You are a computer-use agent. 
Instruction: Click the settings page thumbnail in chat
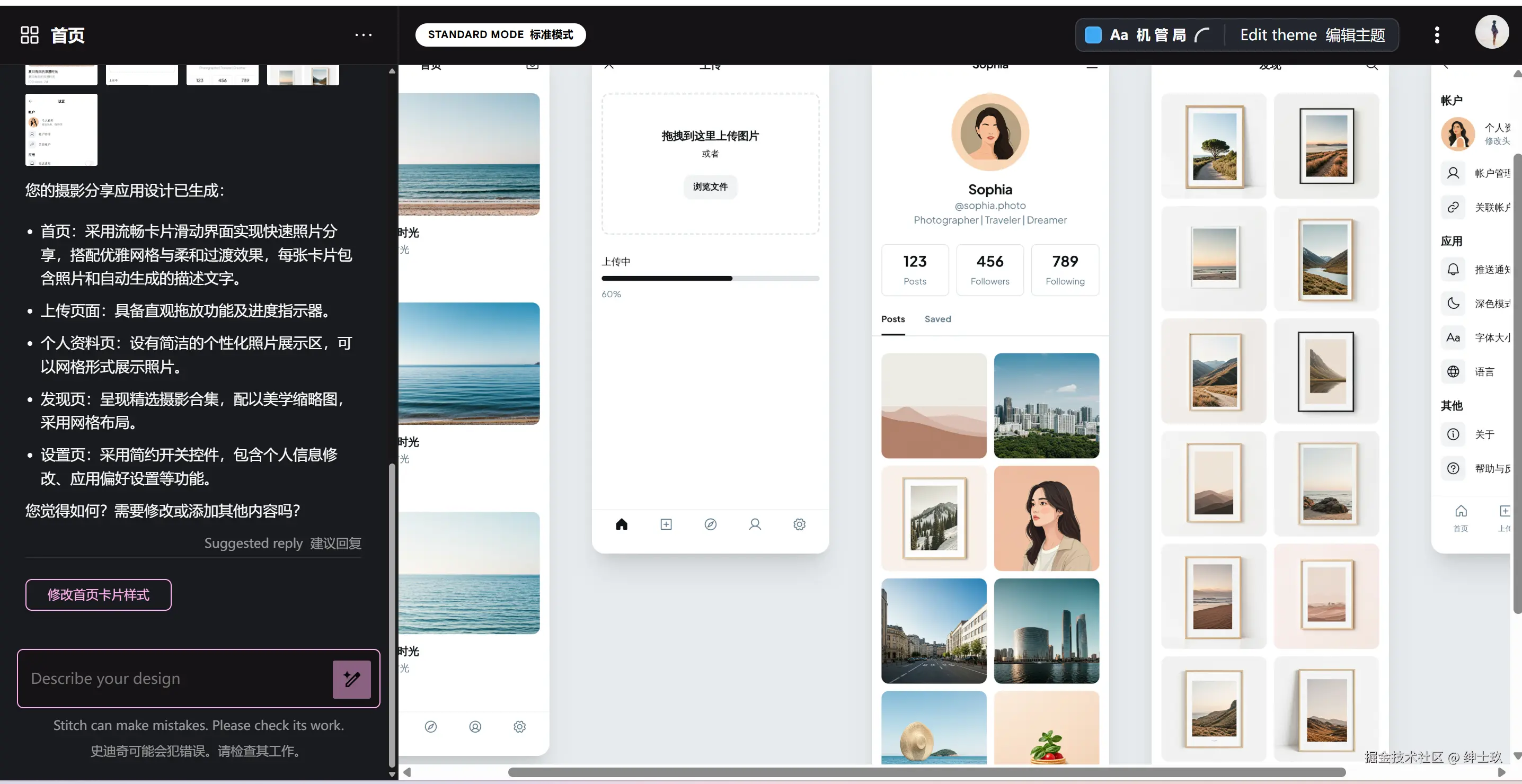(x=61, y=129)
